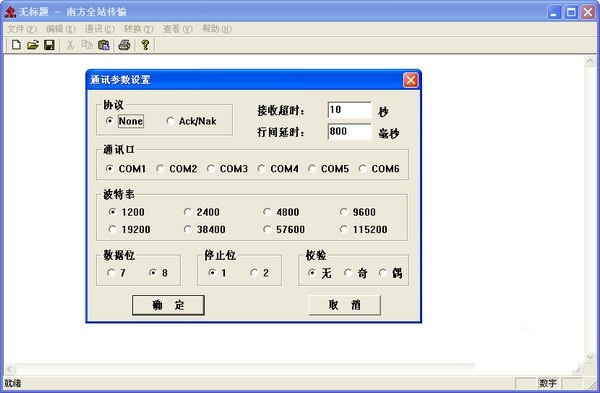Open help via question mark icon
This screenshot has height=393, width=600.
(x=145, y=45)
